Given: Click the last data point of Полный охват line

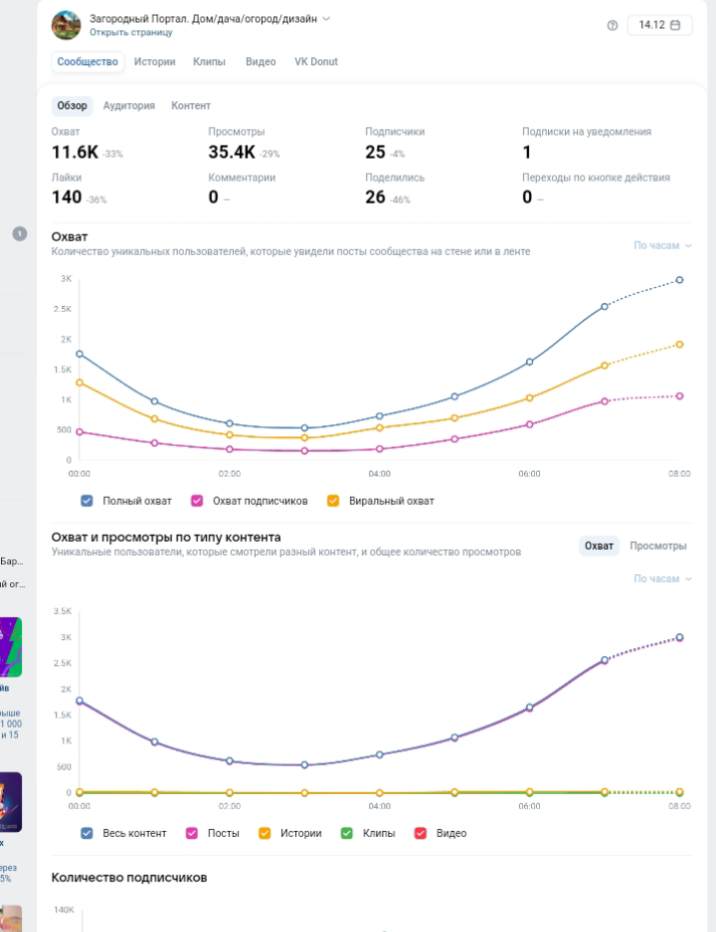Looking at the screenshot, I should point(679,280).
